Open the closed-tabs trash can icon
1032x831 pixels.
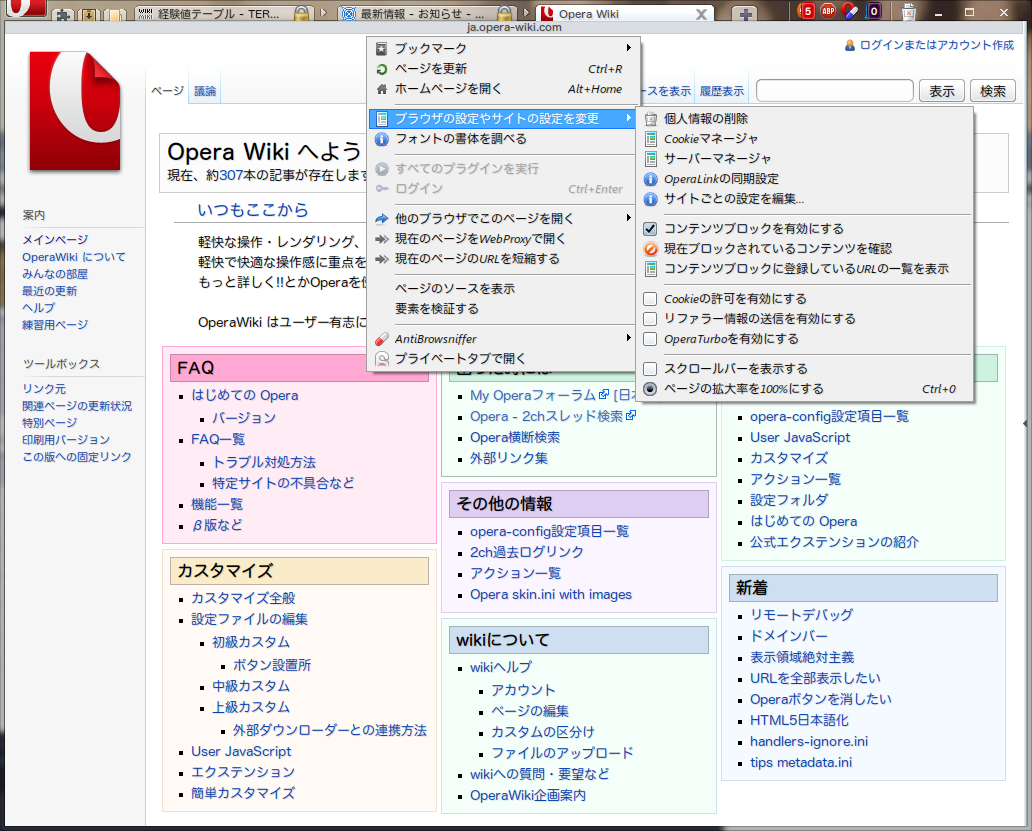908,11
